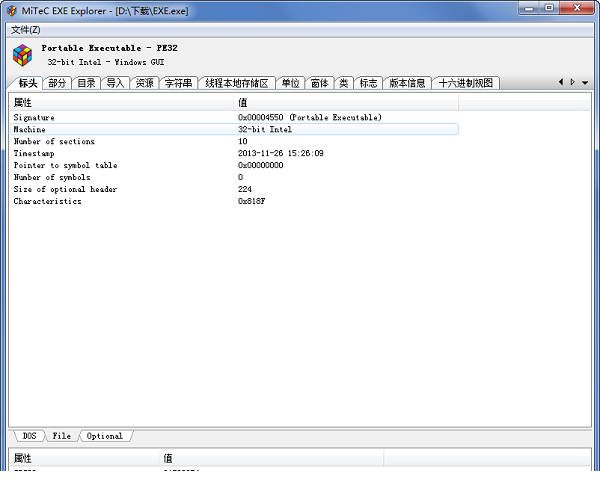This screenshot has width=600, height=489.
Task: Open the 目录 tab
Action: click(86, 83)
